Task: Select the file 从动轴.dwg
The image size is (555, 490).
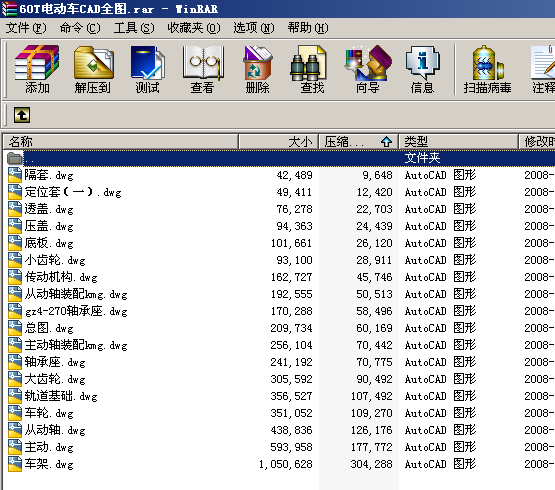Action: coord(55,430)
